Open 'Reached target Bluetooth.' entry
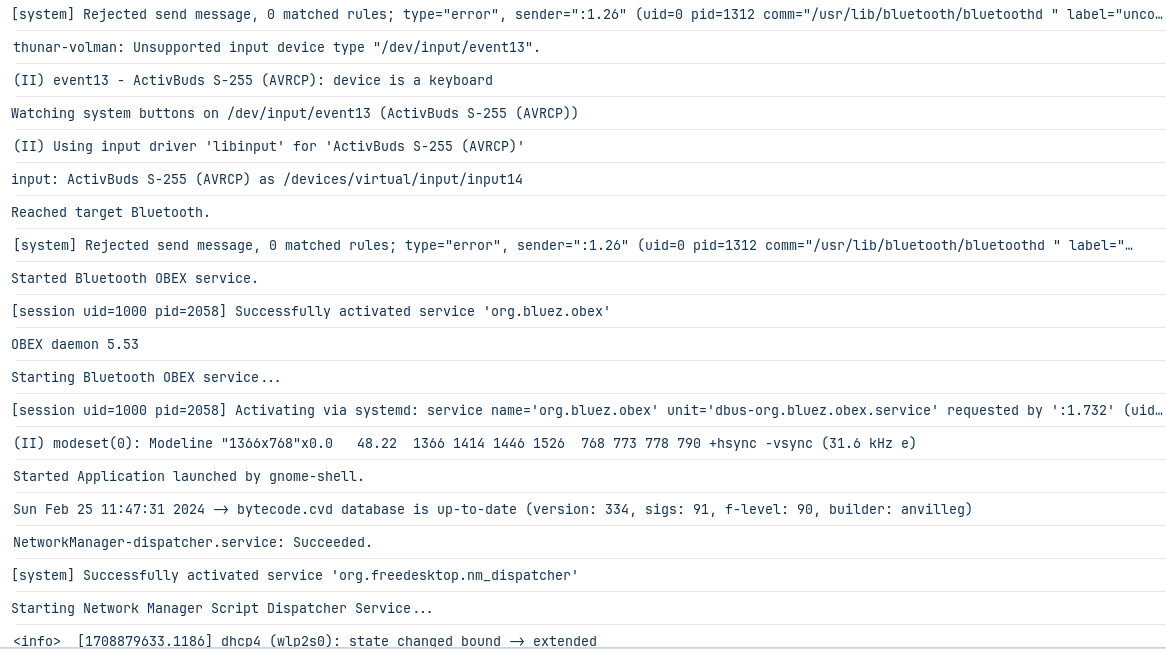 [x=583, y=212]
